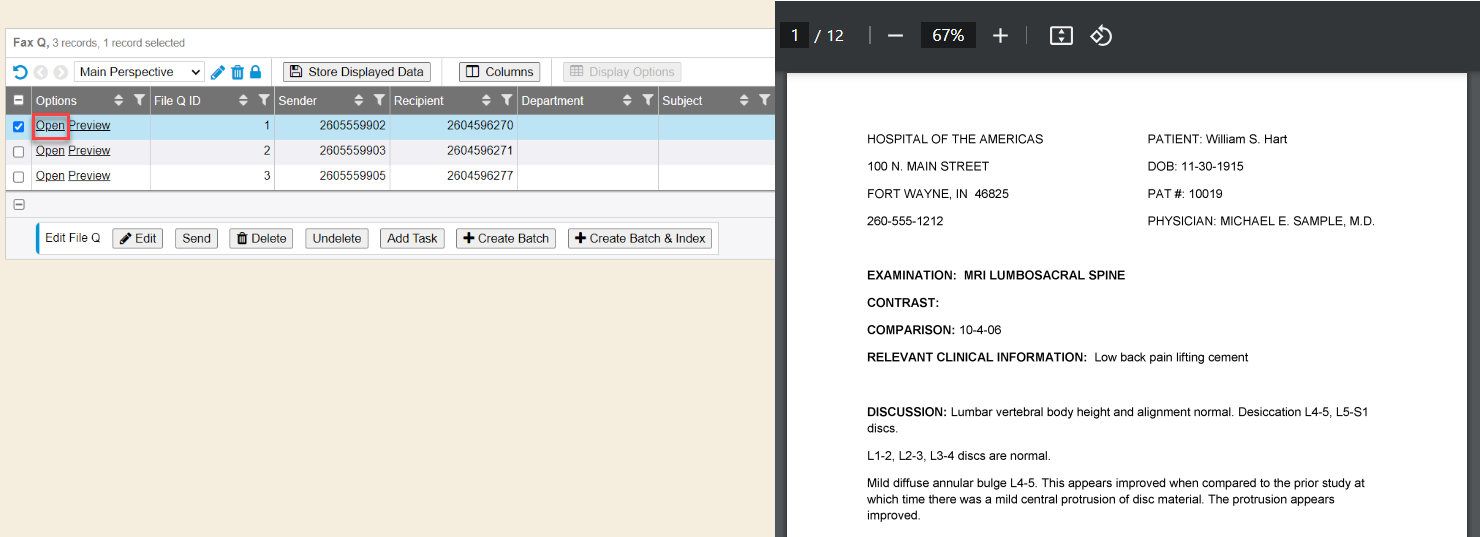The width and height of the screenshot is (1480, 537).
Task: Fit PDF page to width
Action: click(1061, 36)
